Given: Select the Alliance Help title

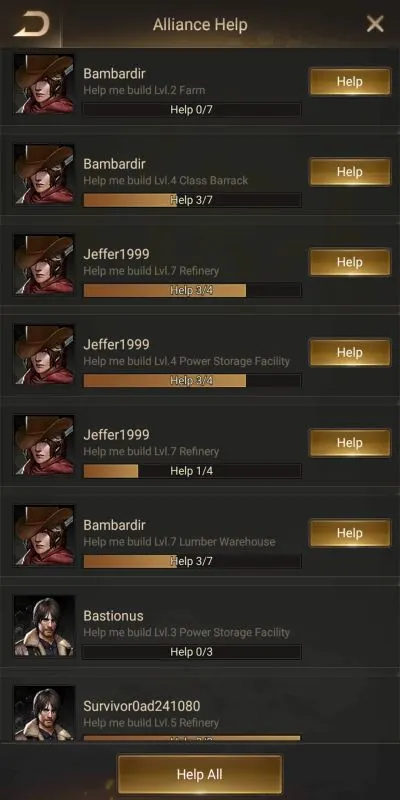Looking at the screenshot, I should [x=200, y=24].
